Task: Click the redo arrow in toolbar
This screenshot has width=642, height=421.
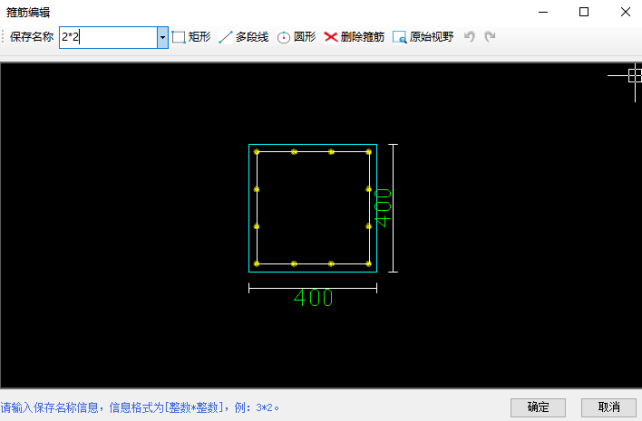Action: pyautogui.click(x=489, y=37)
